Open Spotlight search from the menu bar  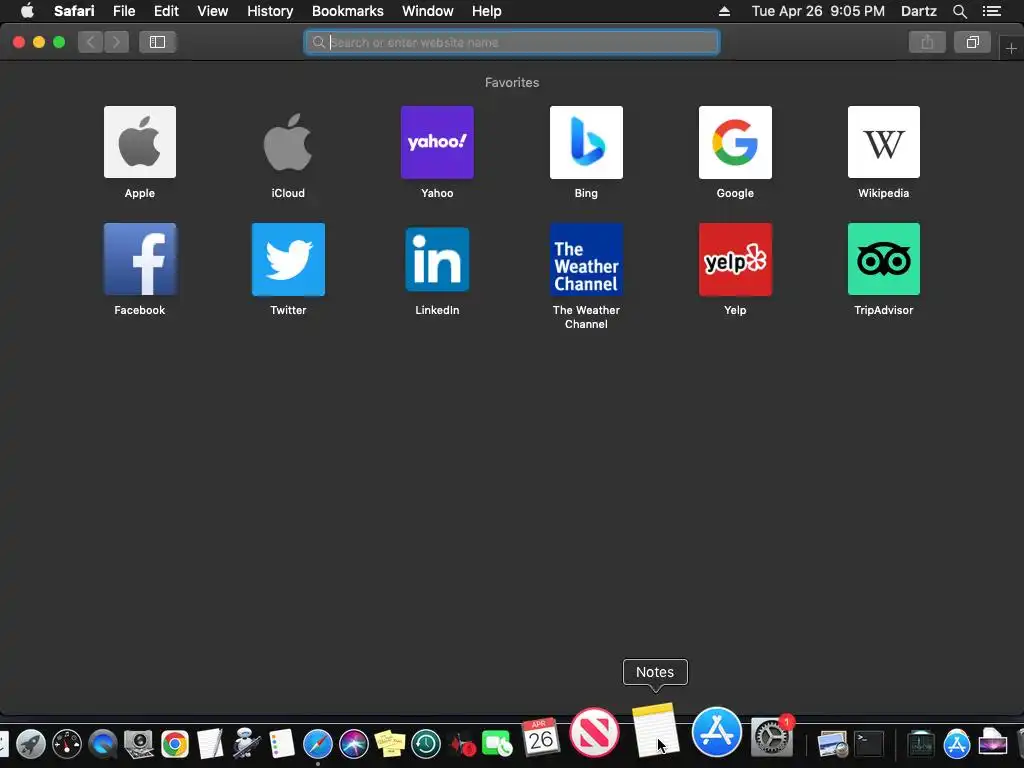959,11
